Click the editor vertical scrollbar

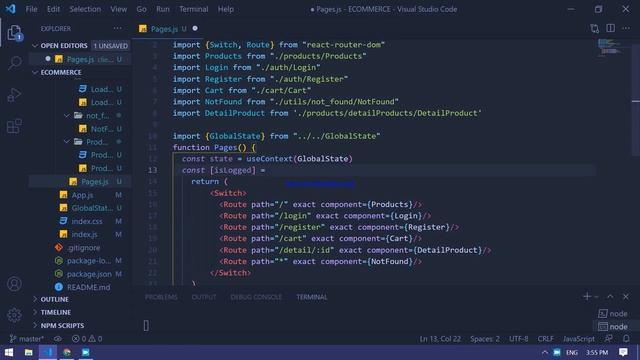(636, 98)
